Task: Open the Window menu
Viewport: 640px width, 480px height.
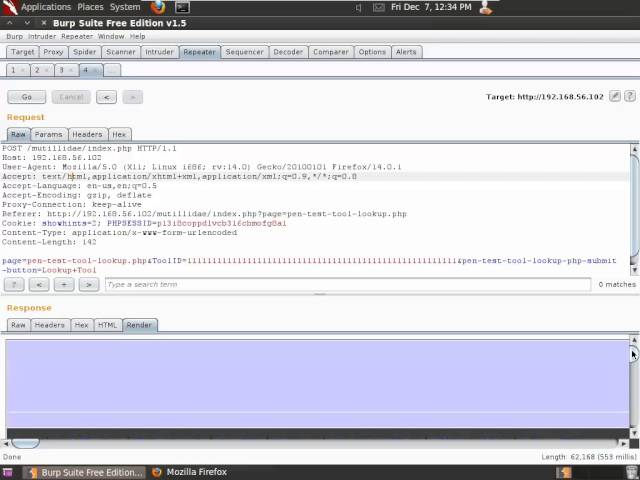Action: pyautogui.click(x=111, y=36)
